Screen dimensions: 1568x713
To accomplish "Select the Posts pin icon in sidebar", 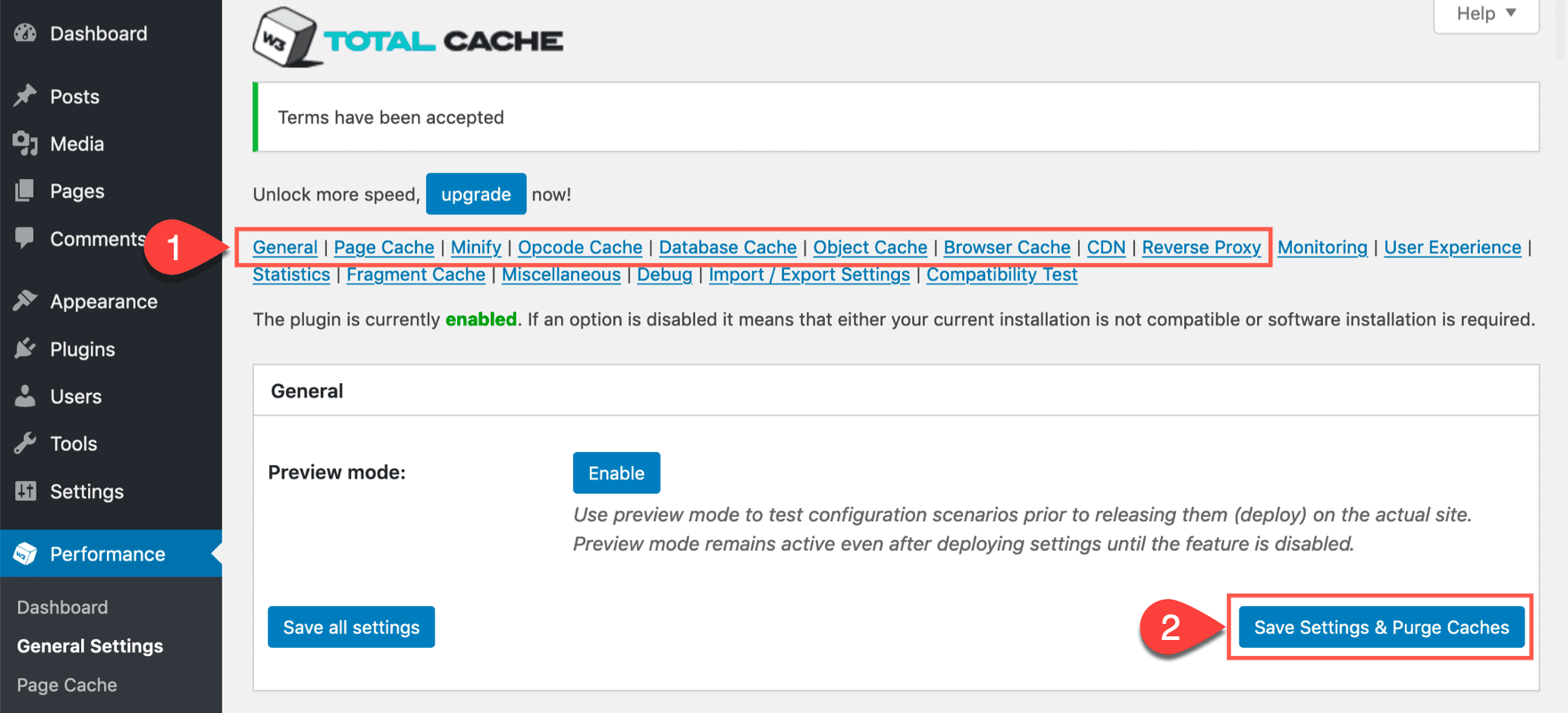I will point(25,95).
